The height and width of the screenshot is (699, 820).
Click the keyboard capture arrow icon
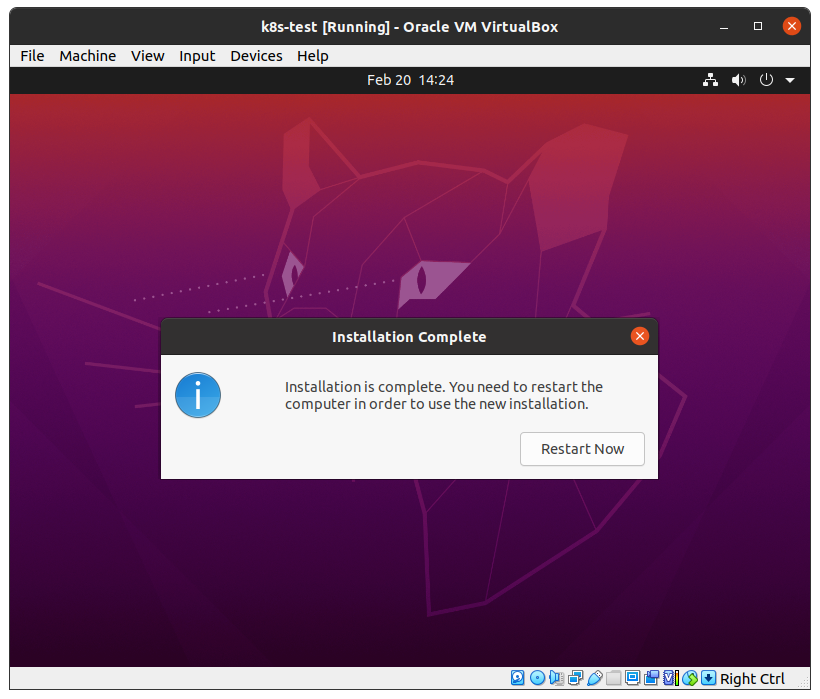tap(708, 678)
